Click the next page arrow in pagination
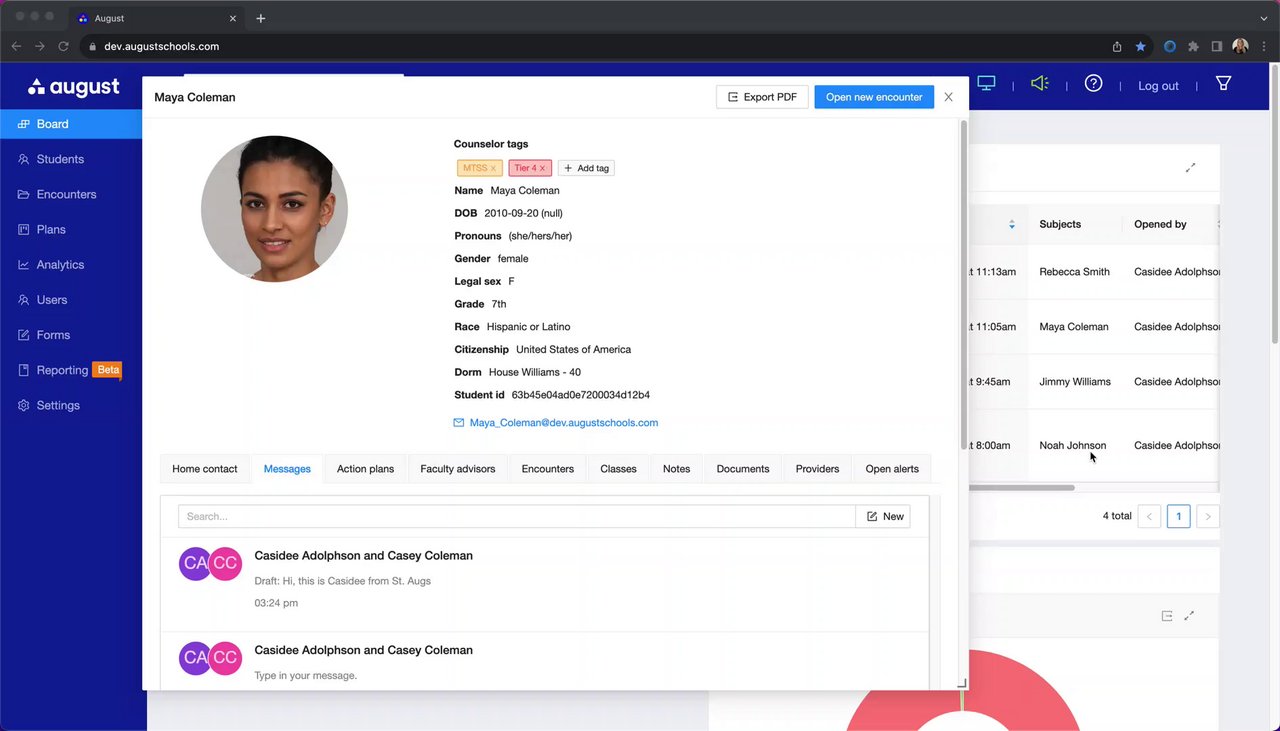This screenshot has height=731, width=1280. [1208, 516]
